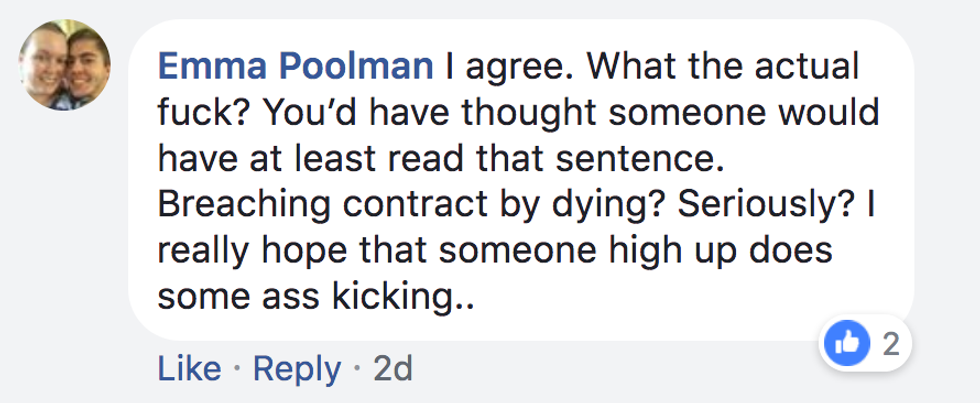The image size is (980, 403).
Task: Open the Emma Poolman profile name link
Action: pos(296,68)
